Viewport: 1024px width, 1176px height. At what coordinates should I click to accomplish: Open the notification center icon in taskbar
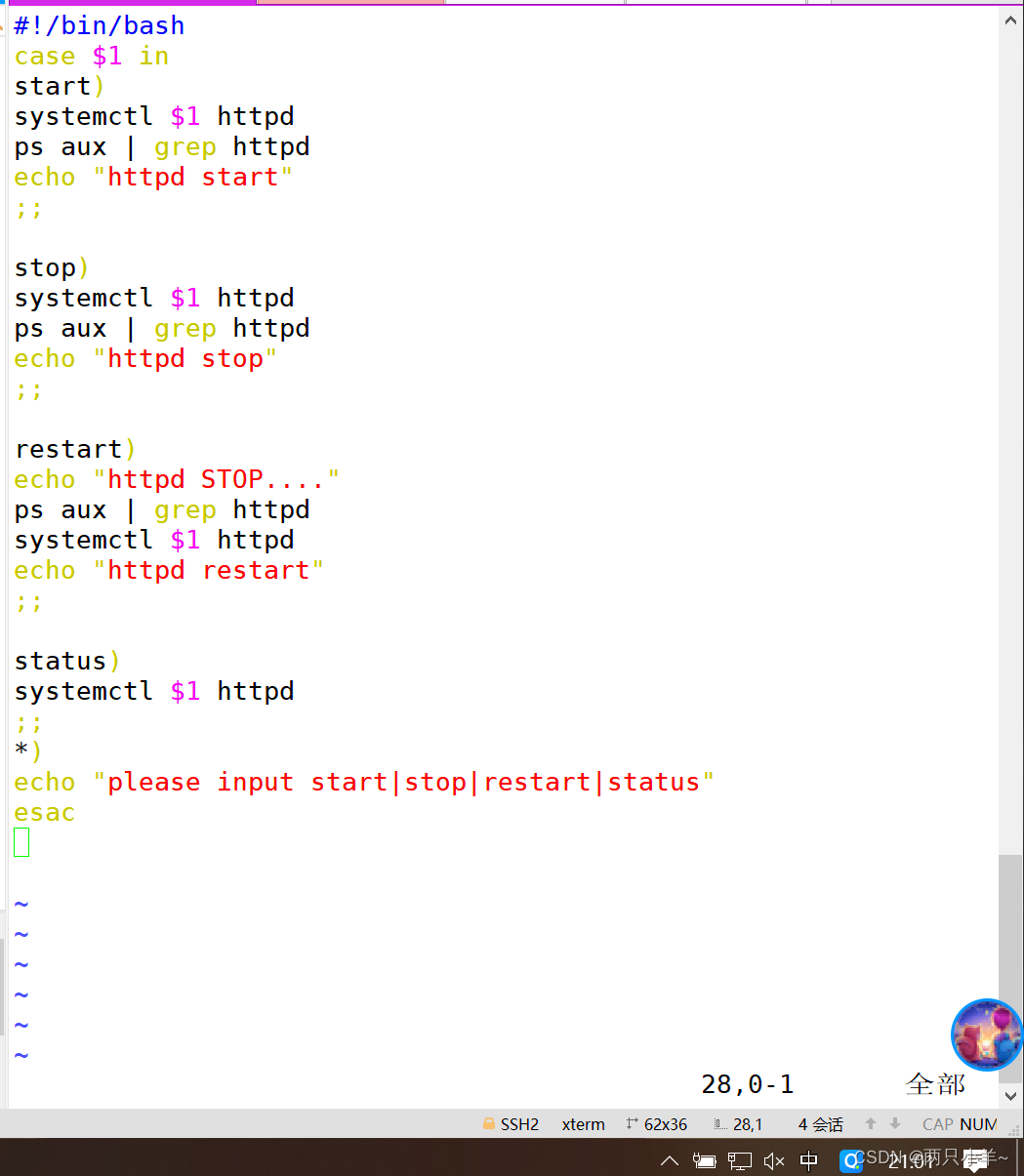974,1160
